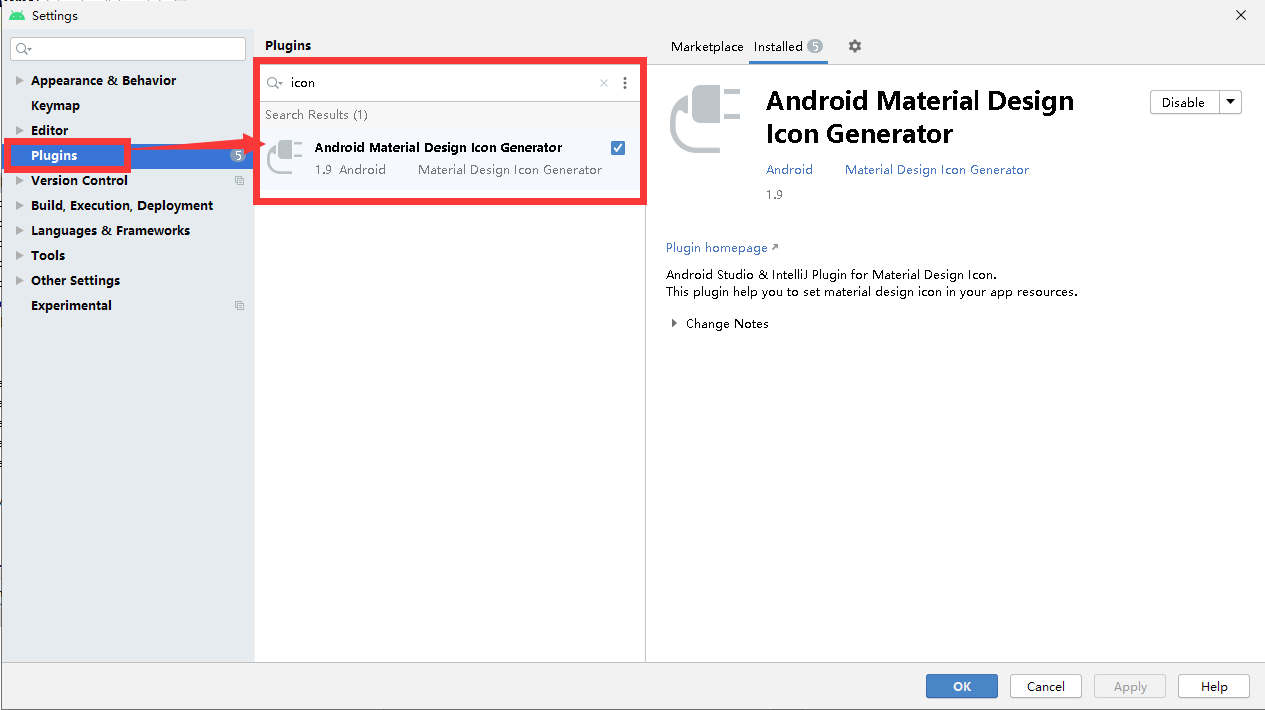The image size is (1265, 710).
Task: Click the Android Studio icon in title bar
Action: [x=17, y=15]
